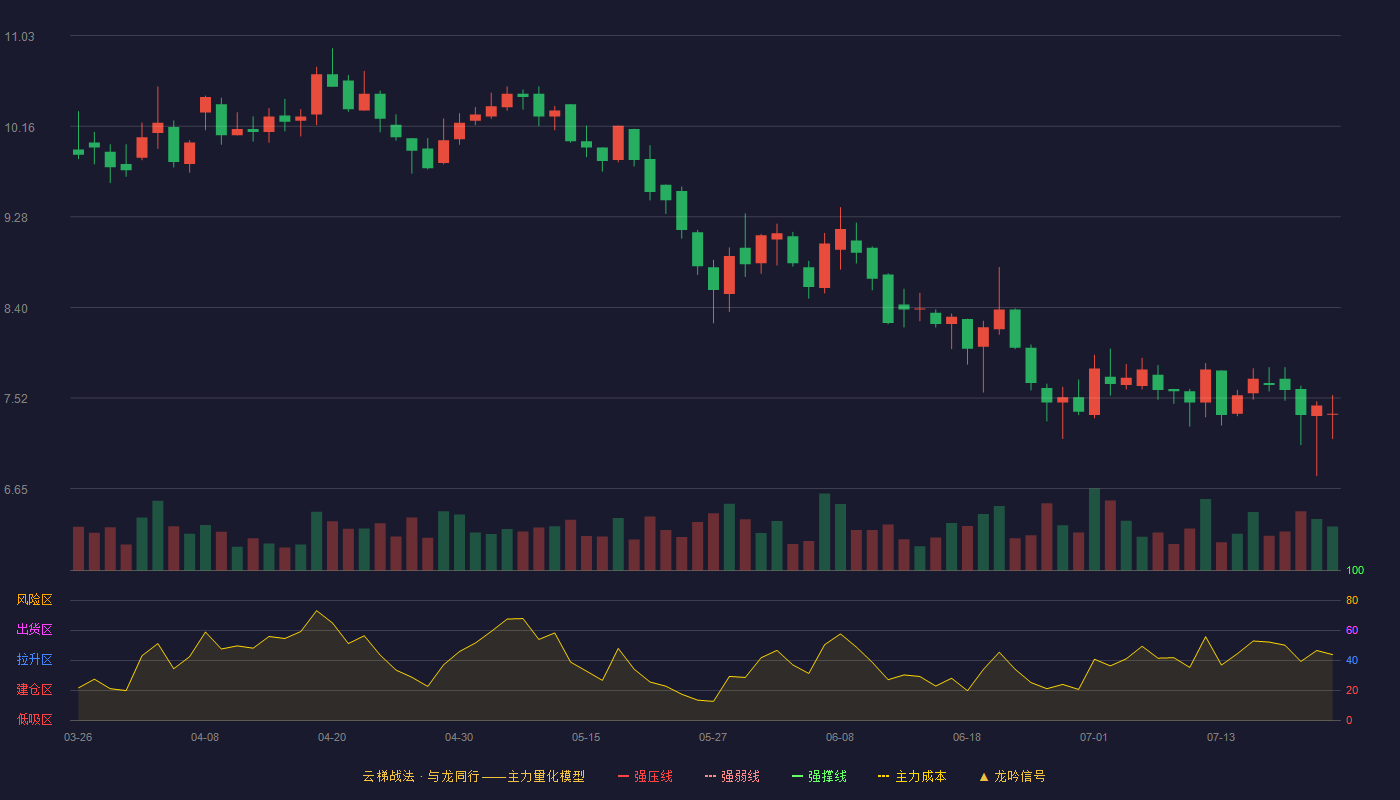Click the 07-13 date label
Viewport: 1400px width, 800px height.
[x=1221, y=737]
